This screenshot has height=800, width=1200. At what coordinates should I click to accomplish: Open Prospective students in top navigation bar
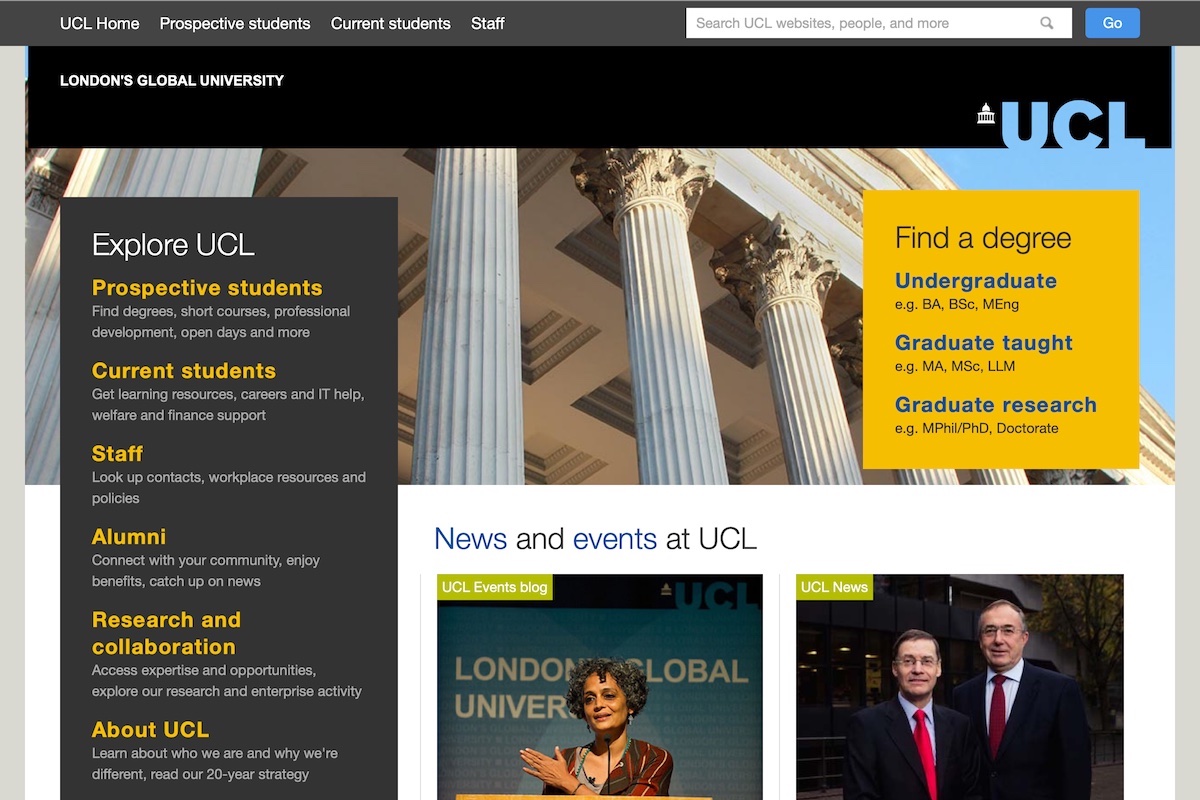[x=235, y=23]
